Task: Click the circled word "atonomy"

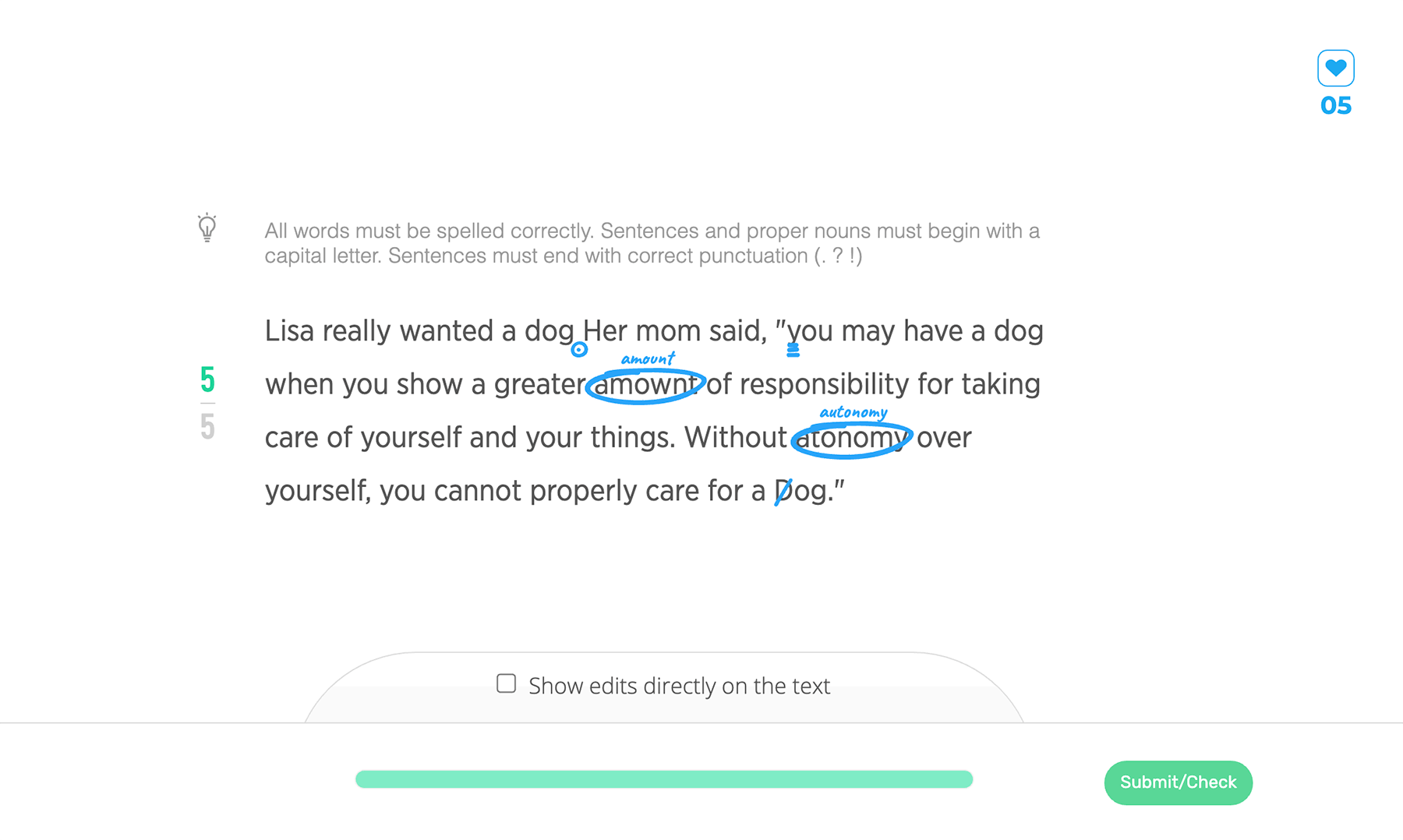Action: coord(851,438)
